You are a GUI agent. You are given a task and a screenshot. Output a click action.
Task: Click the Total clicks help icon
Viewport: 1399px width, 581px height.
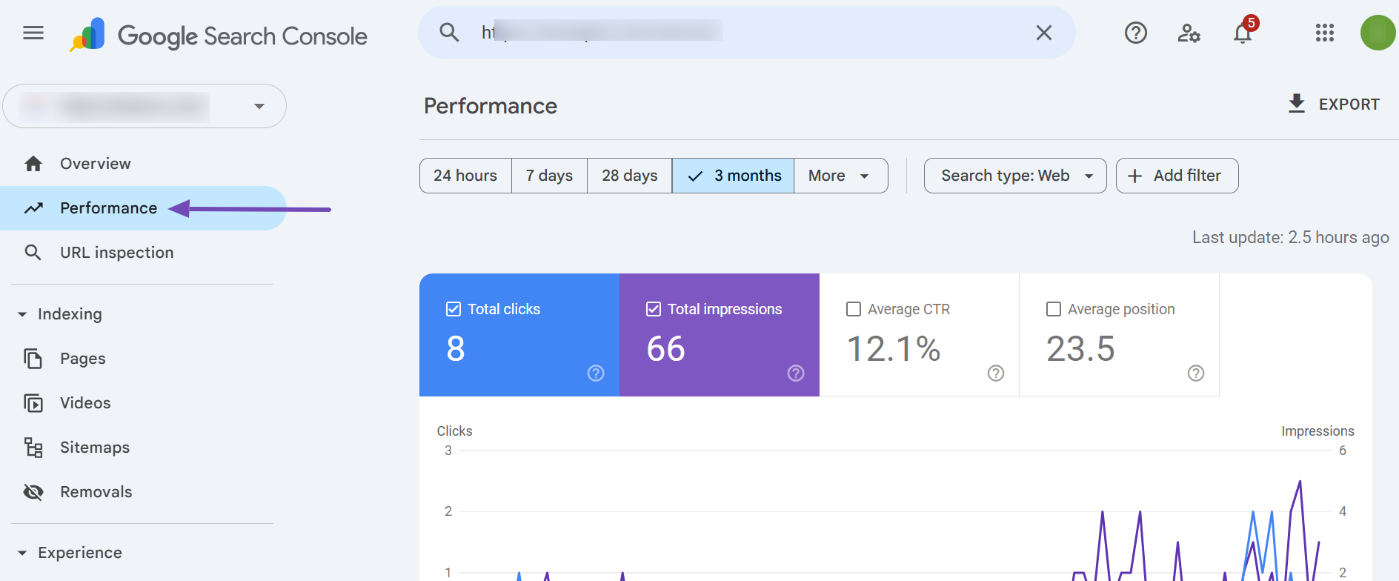click(x=596, y=373)
